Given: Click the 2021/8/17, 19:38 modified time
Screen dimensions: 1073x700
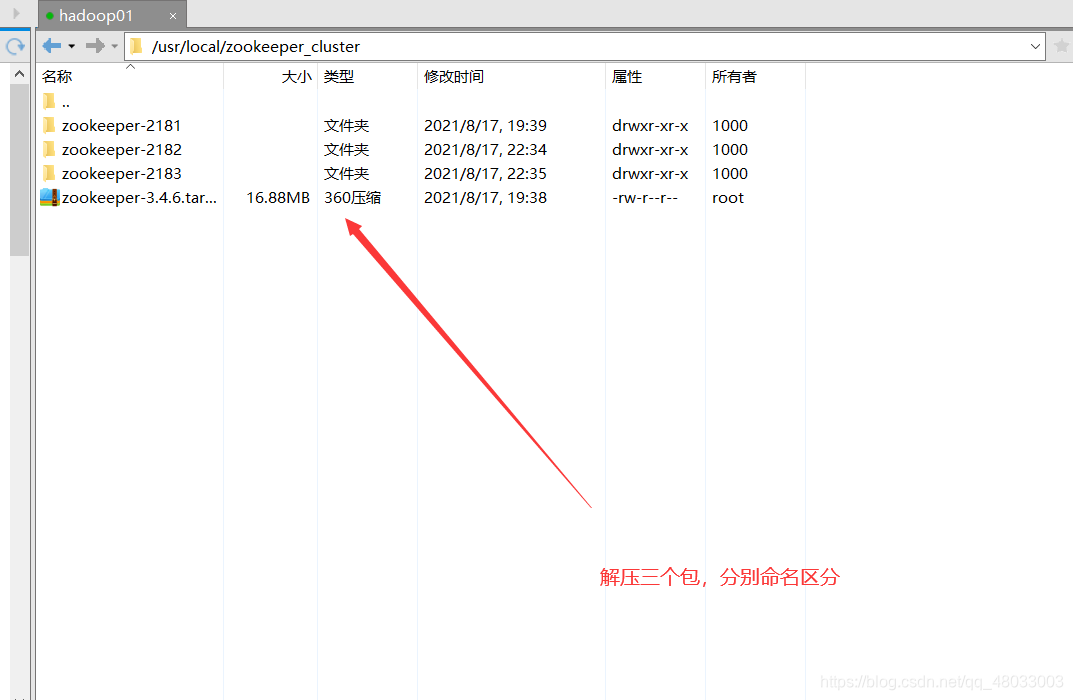Looking at the screenshot, I should 485,198.
